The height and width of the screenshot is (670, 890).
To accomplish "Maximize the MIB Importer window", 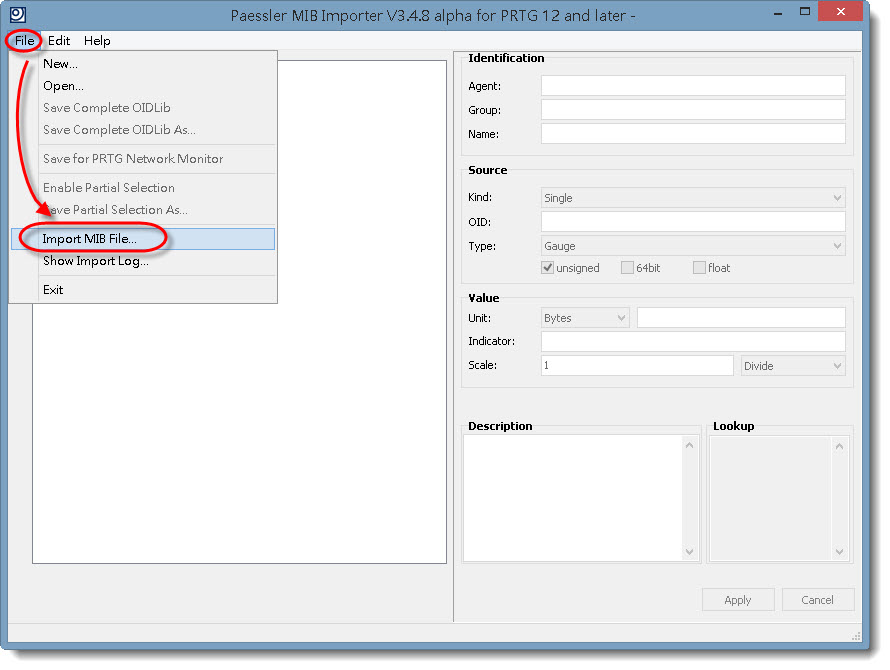I will (x=805, y=12).
